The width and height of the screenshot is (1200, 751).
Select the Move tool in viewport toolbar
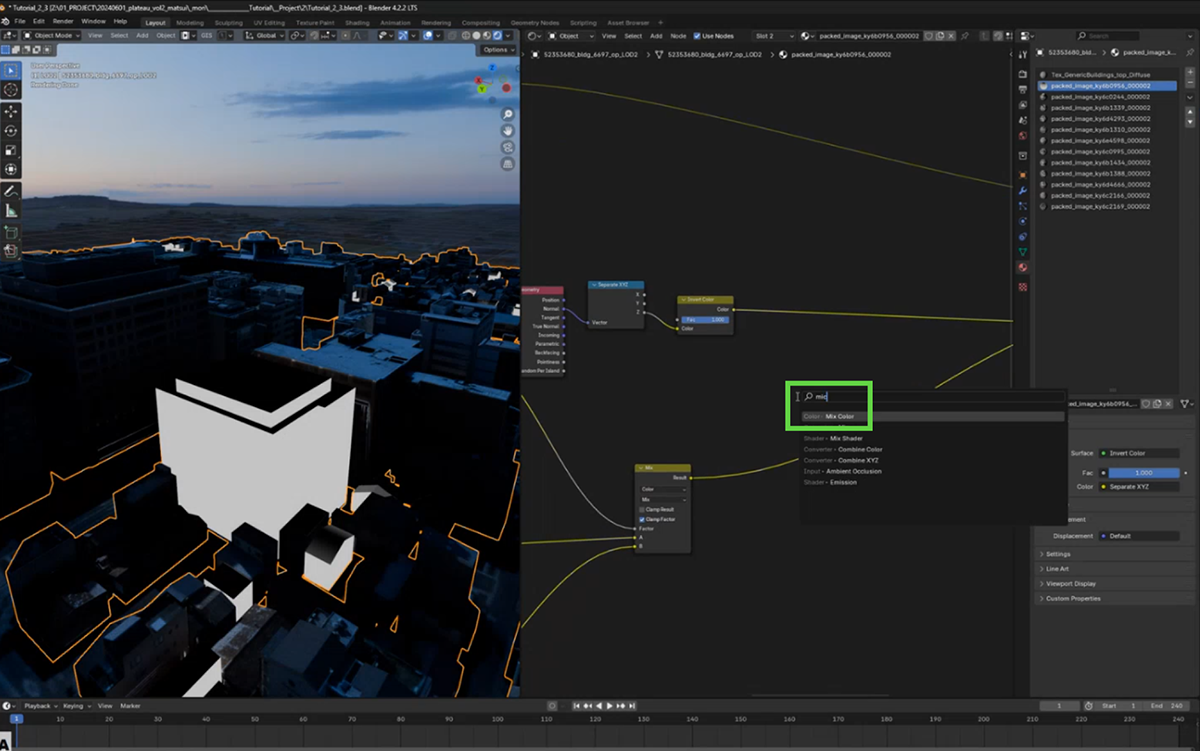pyautogui.click(x=10, y=112)
